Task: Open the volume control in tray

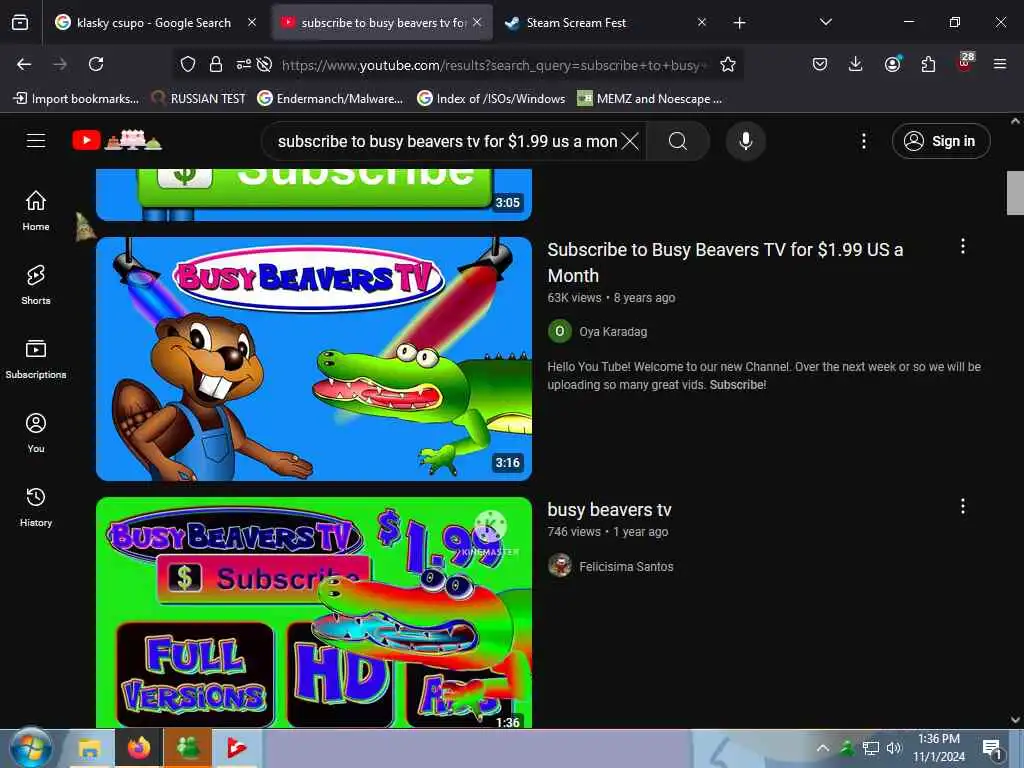Action: coord(893,748)
